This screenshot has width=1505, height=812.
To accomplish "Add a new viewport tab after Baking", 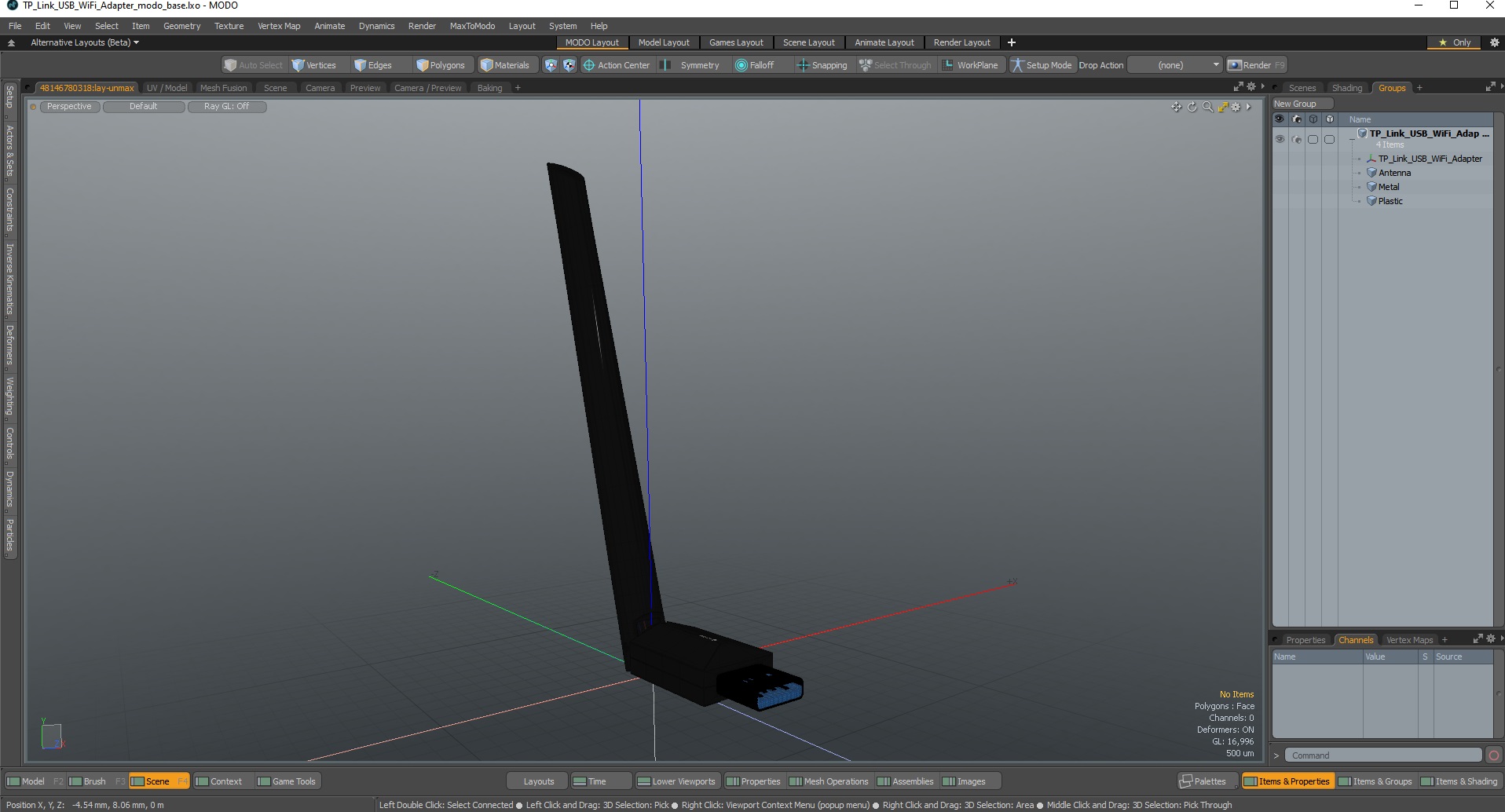I will [x=518, y=88].
